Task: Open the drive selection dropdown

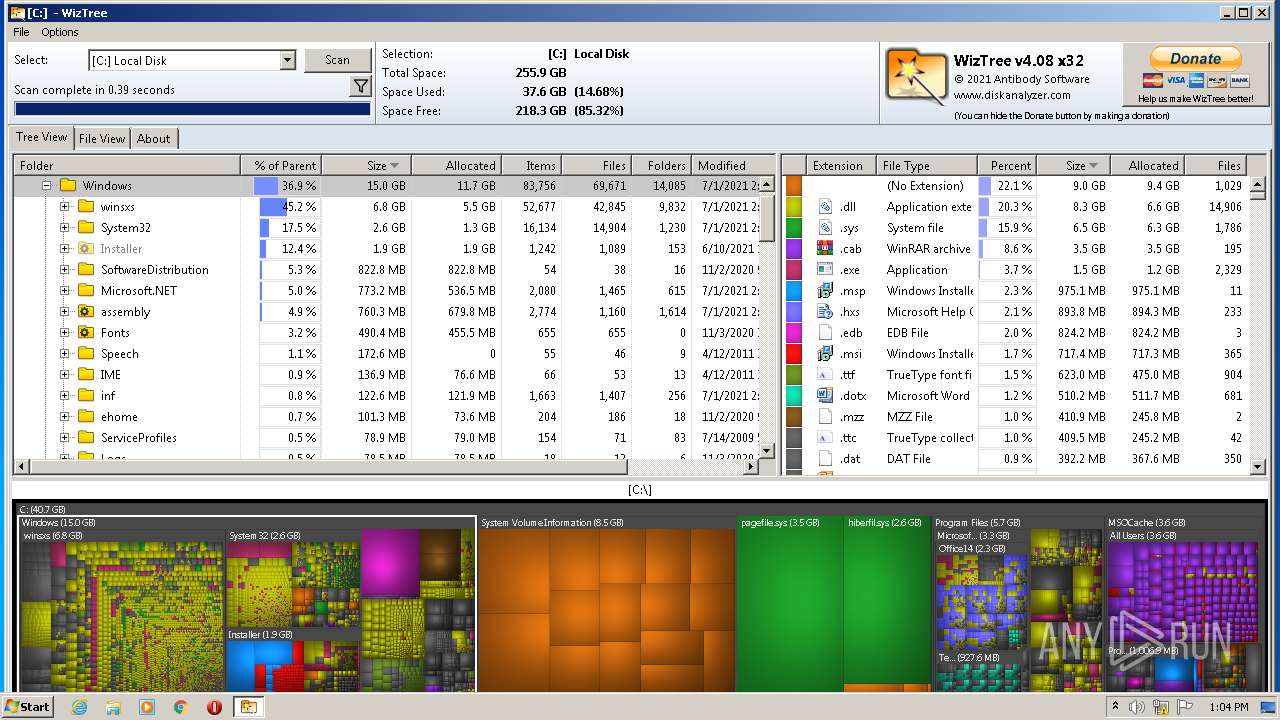Action: pos(288,61)
